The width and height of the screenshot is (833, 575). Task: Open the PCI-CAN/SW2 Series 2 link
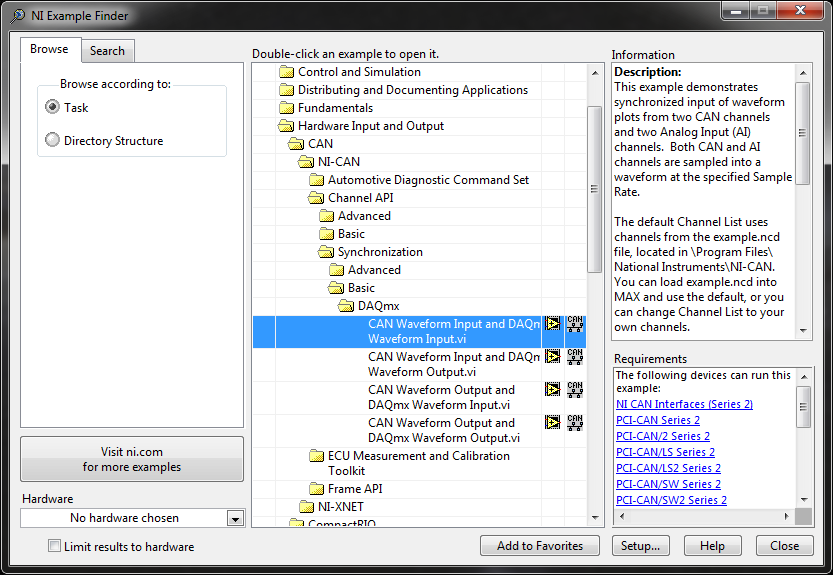[672, 500]
